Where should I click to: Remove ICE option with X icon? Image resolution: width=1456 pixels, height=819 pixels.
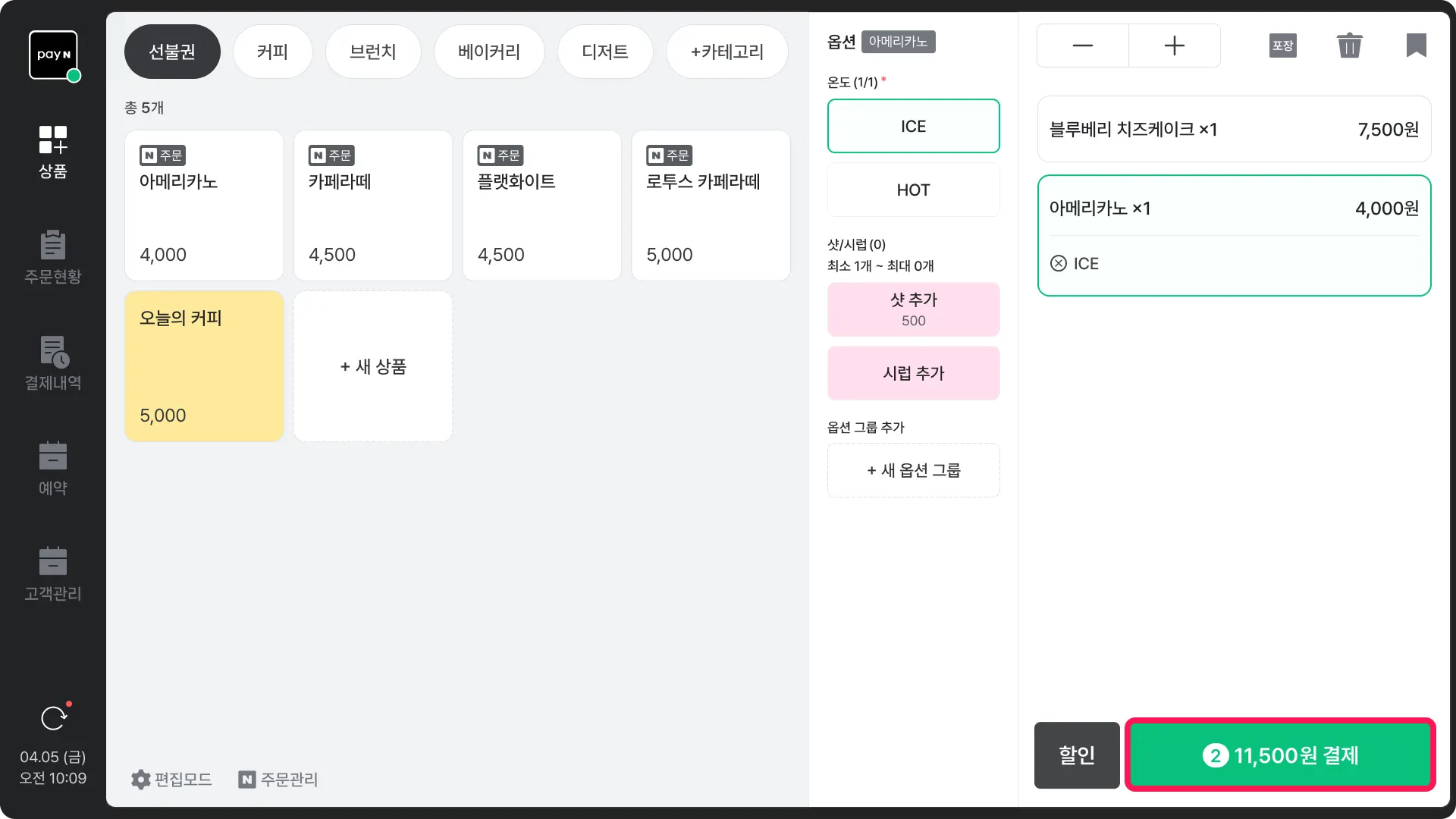click(1058, 264)
